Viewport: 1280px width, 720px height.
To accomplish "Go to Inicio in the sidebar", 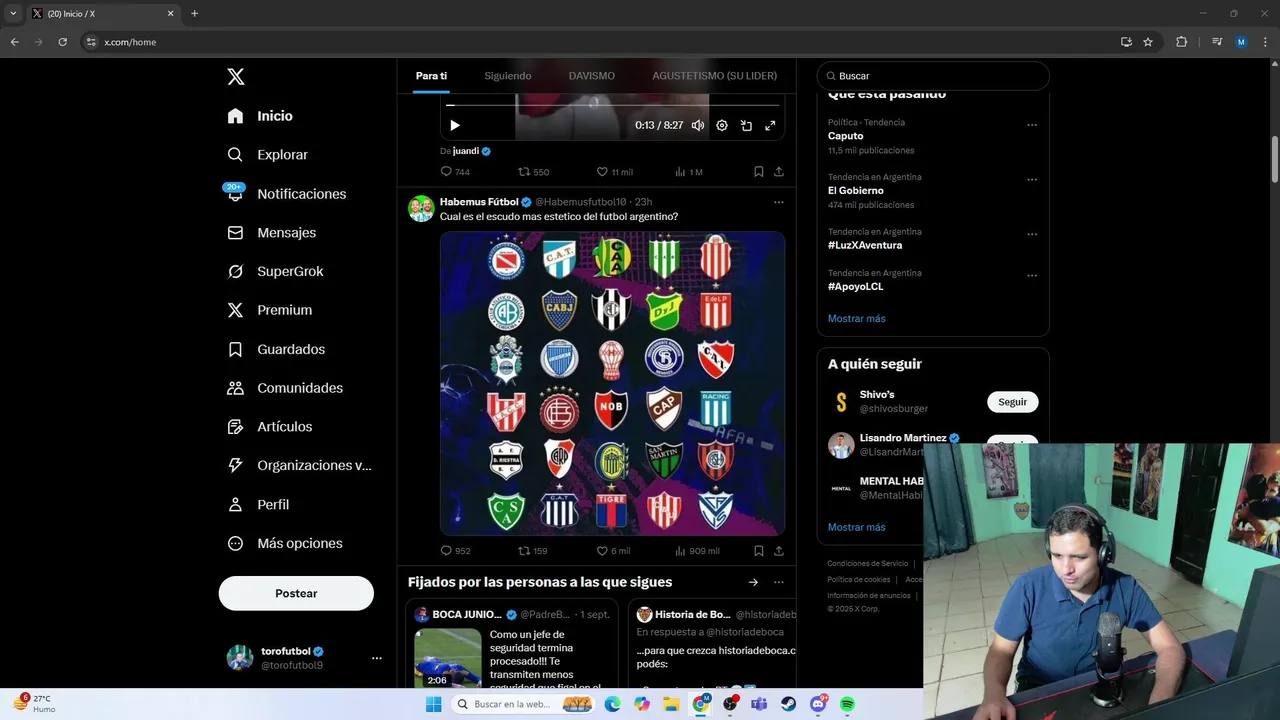I will (x=260, y=116).
